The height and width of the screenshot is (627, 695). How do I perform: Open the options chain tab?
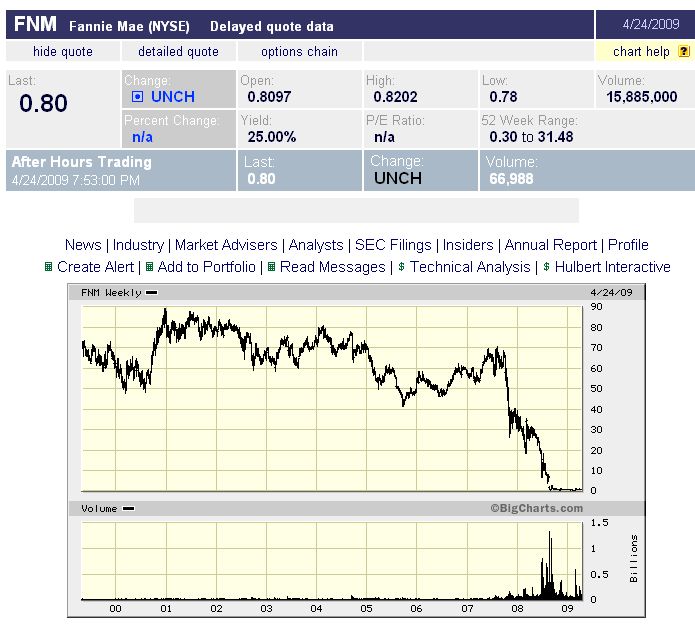click(x=299, y=51)
